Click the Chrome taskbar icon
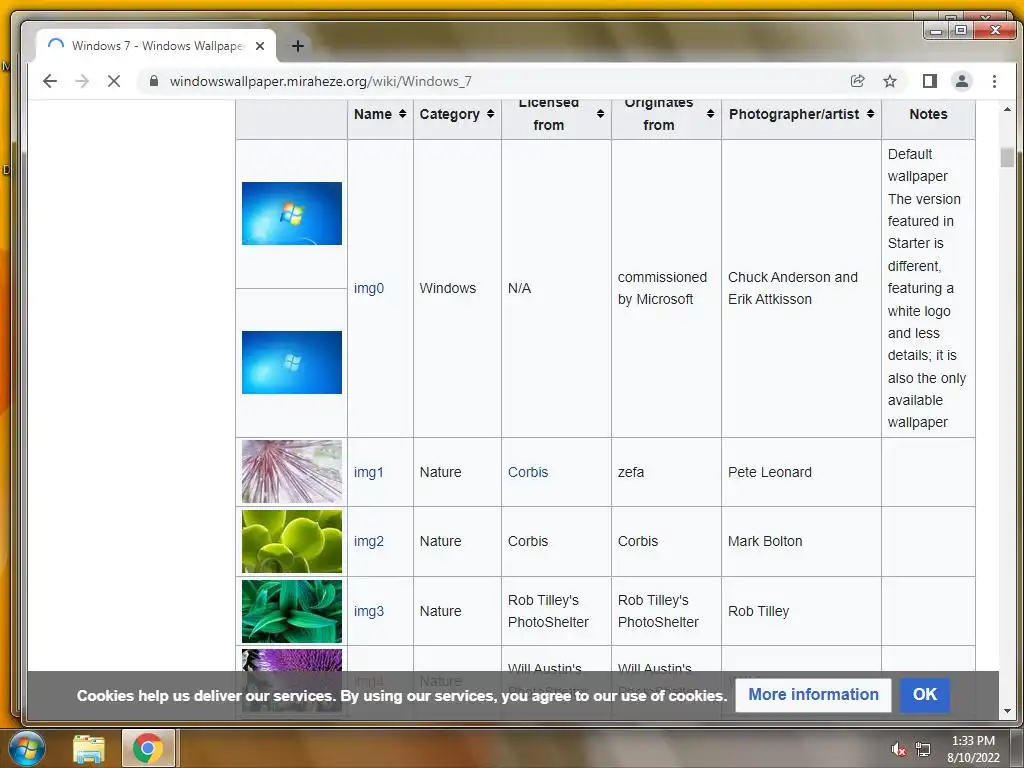 point(148,748)
